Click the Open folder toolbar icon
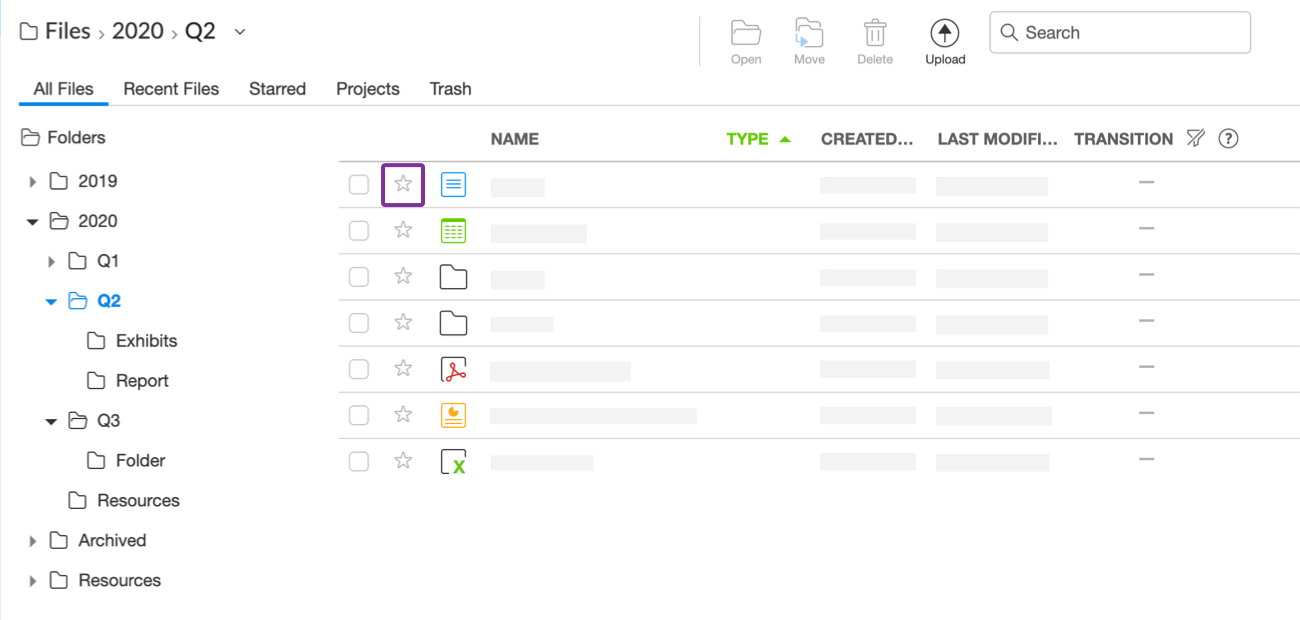The height and width of the screenshot is (620, 1300). click(746, 32)
